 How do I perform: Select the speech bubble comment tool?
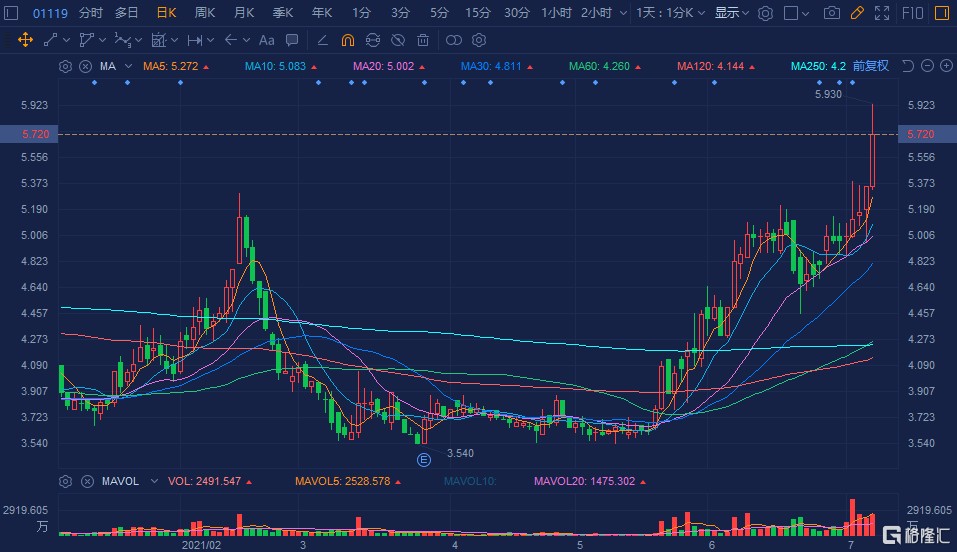click(291, 40)
